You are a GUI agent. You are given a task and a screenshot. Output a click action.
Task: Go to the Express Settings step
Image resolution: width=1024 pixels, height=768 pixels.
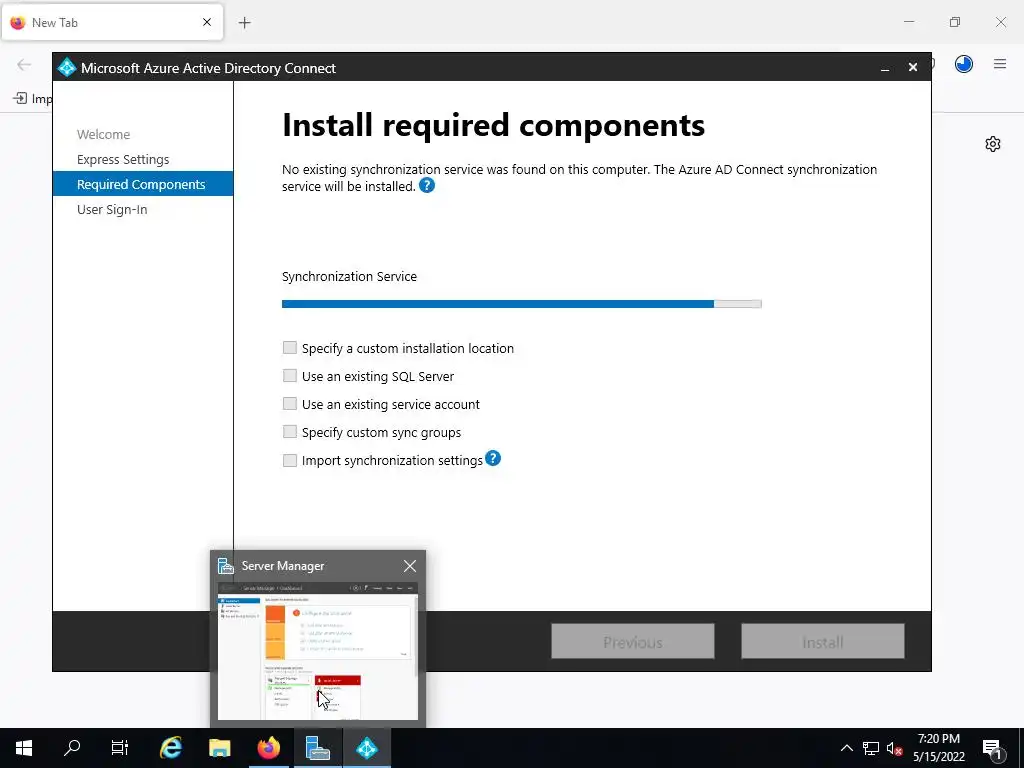point(123,159)
